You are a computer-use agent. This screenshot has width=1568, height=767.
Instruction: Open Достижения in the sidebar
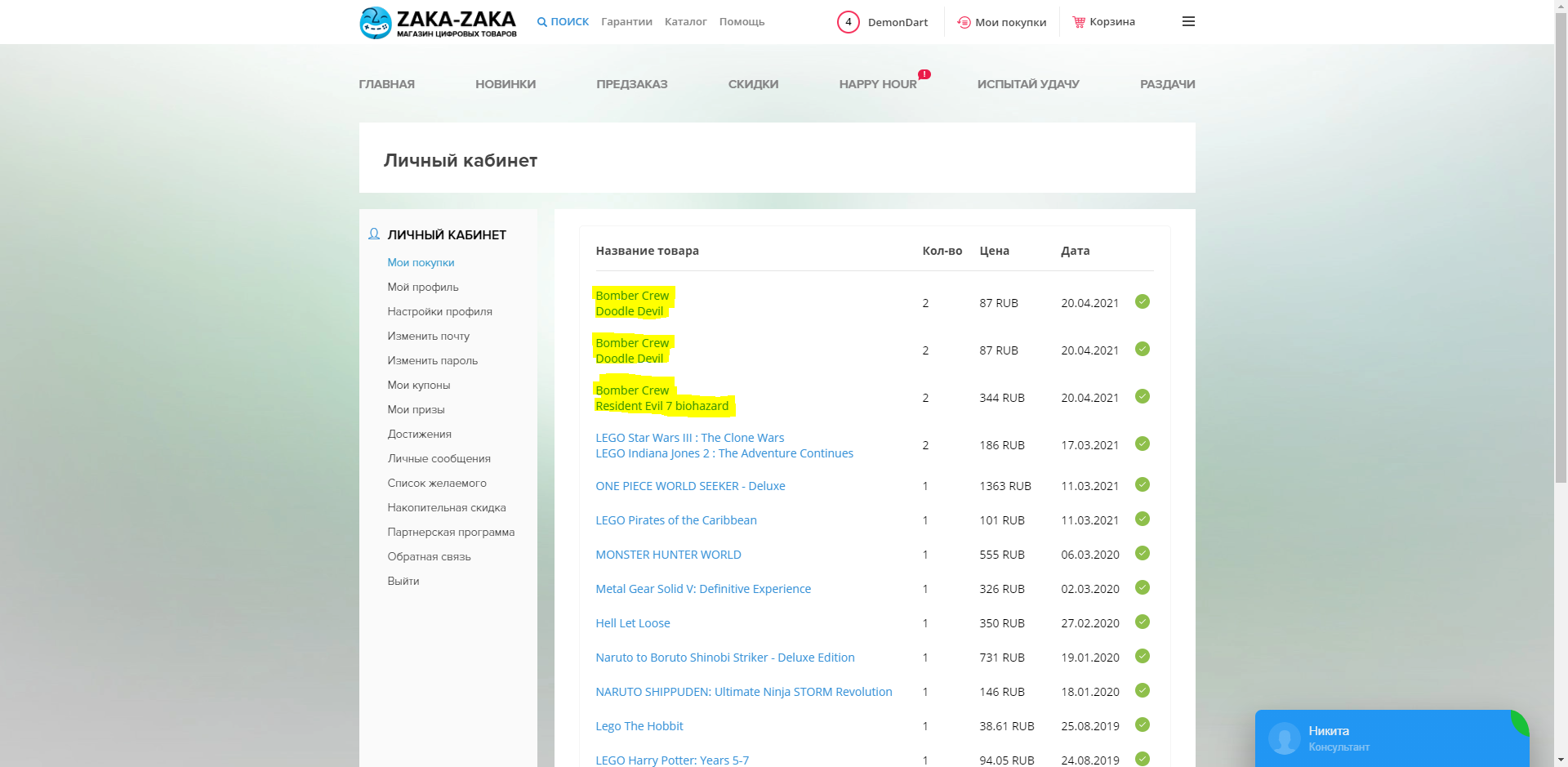[x=420, y=434]
